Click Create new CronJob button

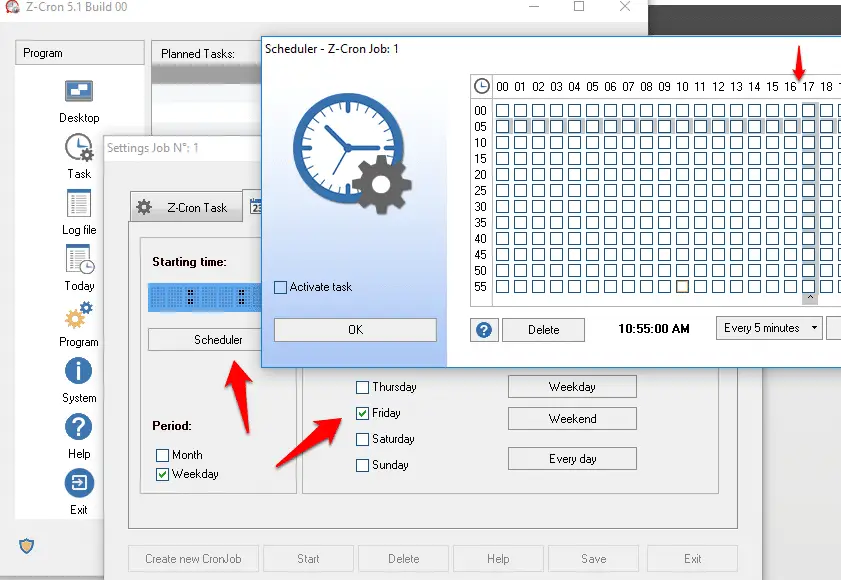click(x=194, y=559)
